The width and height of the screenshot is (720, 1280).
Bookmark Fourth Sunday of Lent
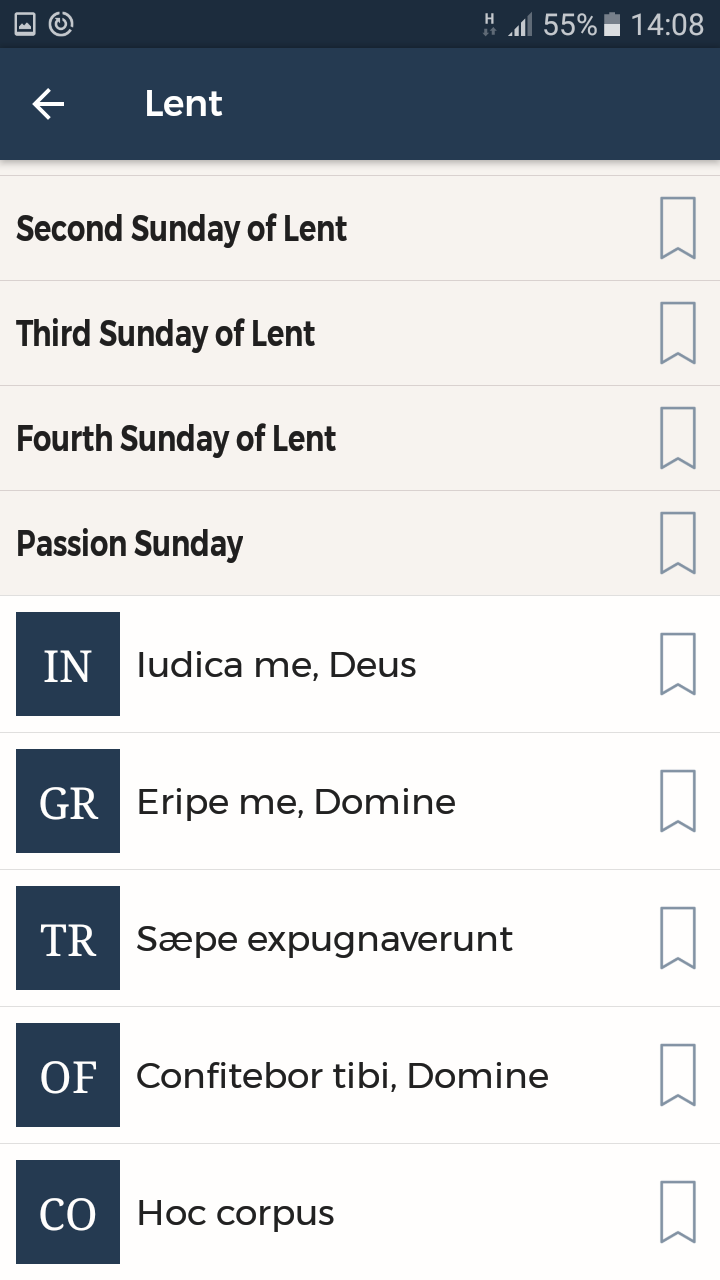click(x=677, y=438)
